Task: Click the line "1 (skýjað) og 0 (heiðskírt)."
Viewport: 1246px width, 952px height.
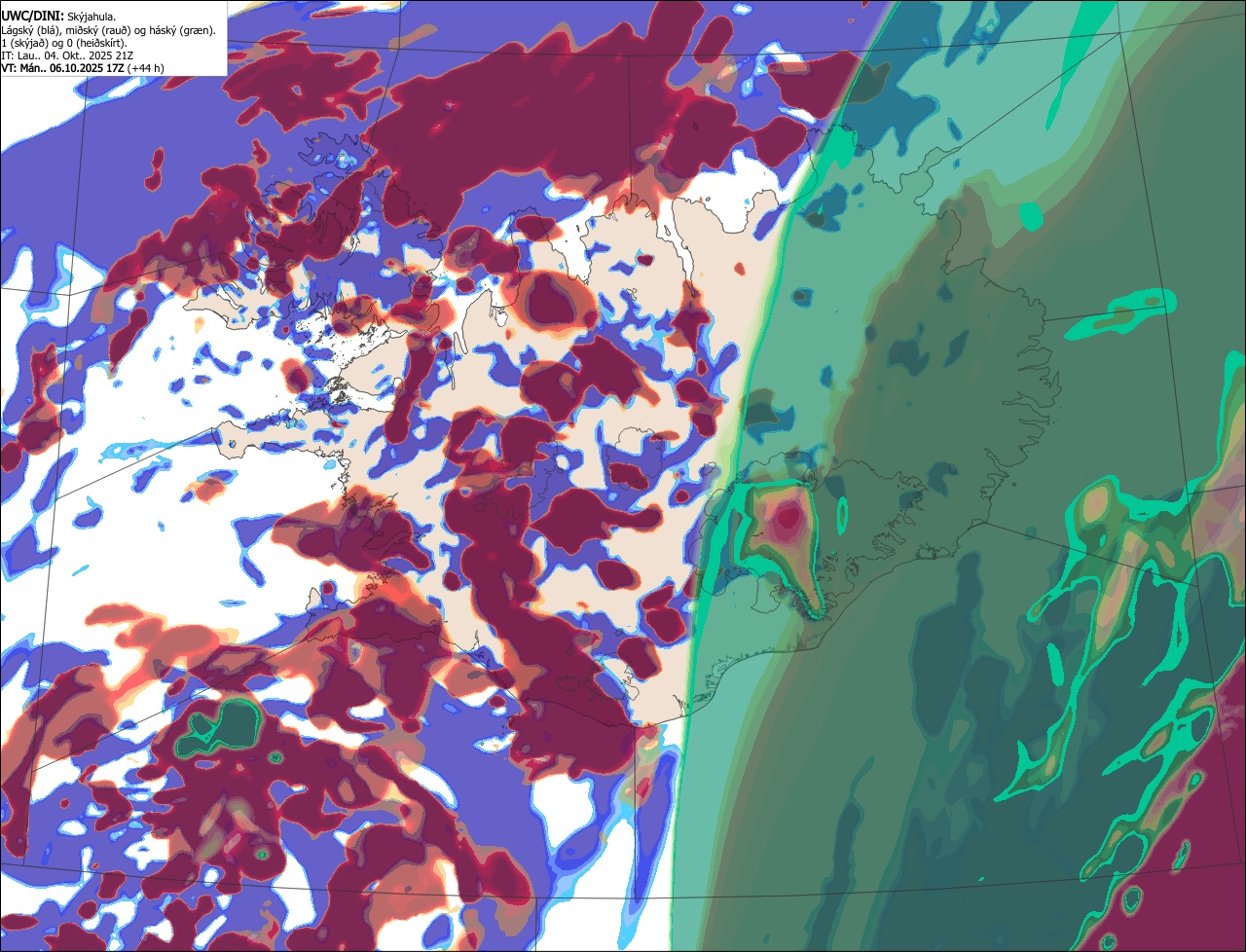Action: [64, 43]
